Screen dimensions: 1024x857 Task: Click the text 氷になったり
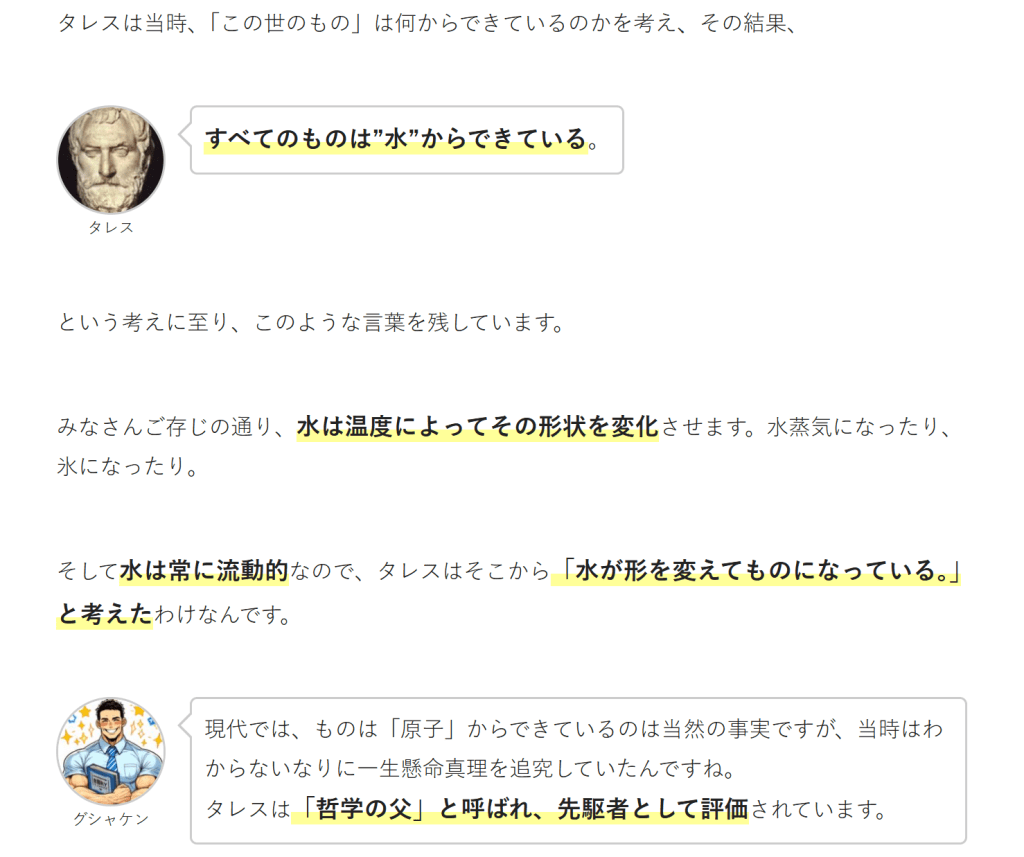pyautogui.click(x=127, y=466)
